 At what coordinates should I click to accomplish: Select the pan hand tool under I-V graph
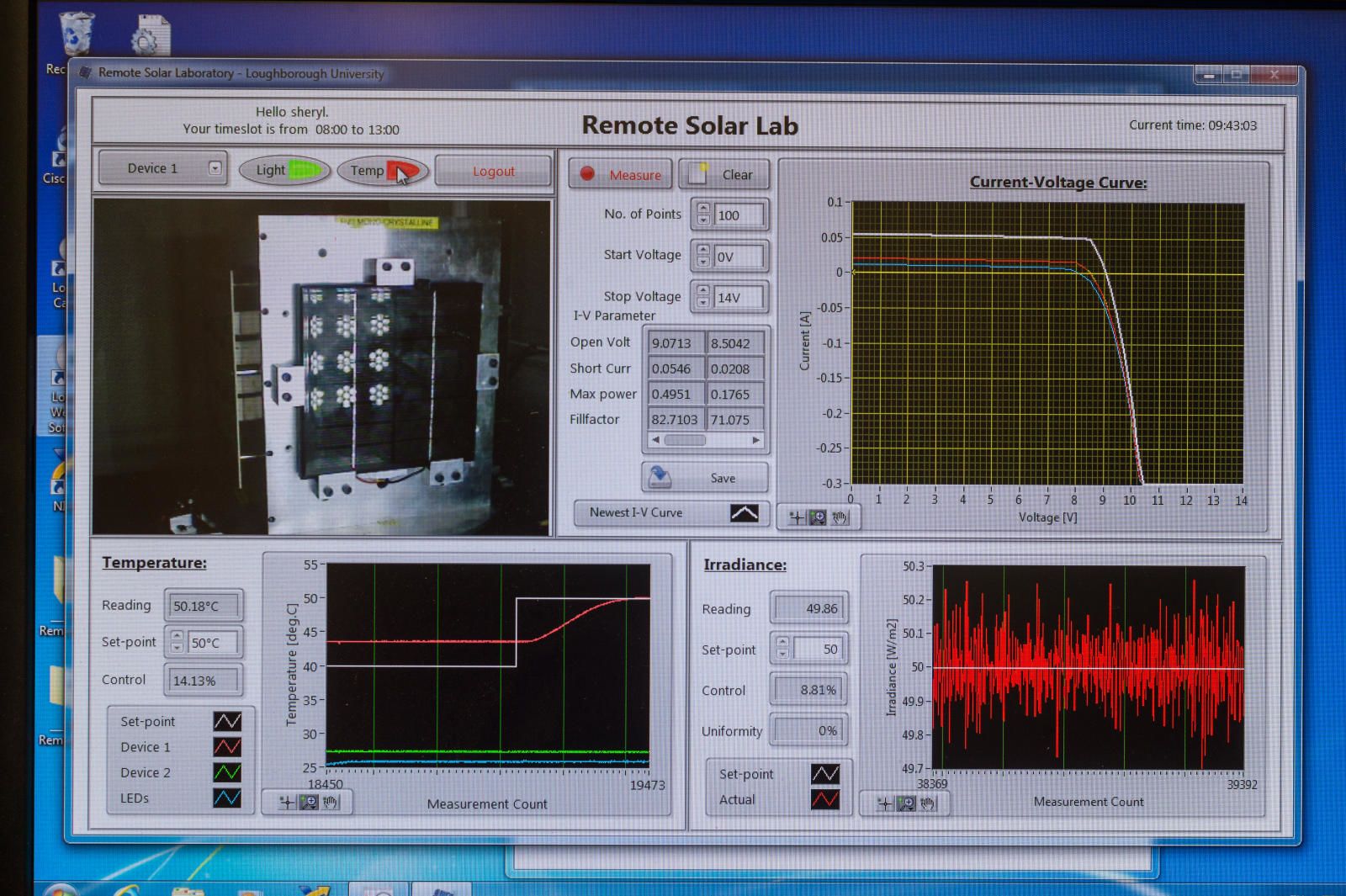840,517
